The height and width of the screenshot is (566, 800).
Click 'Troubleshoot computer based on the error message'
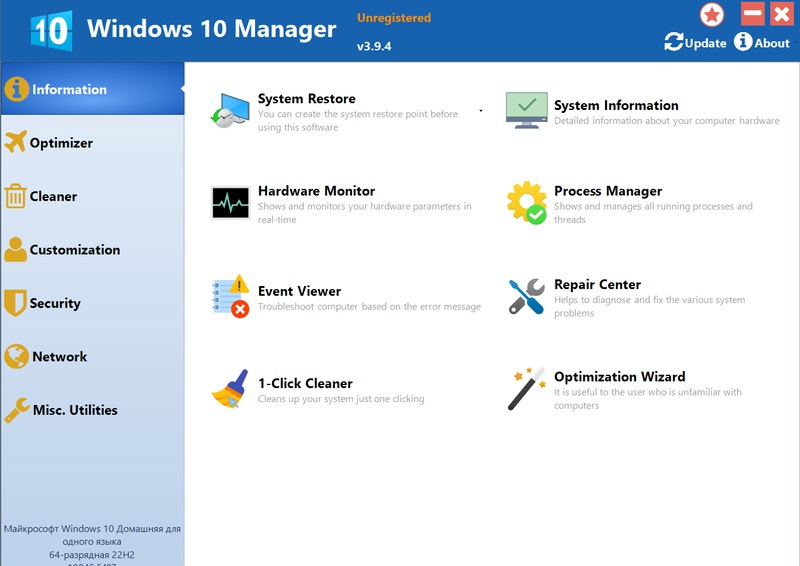pos(369,306)
